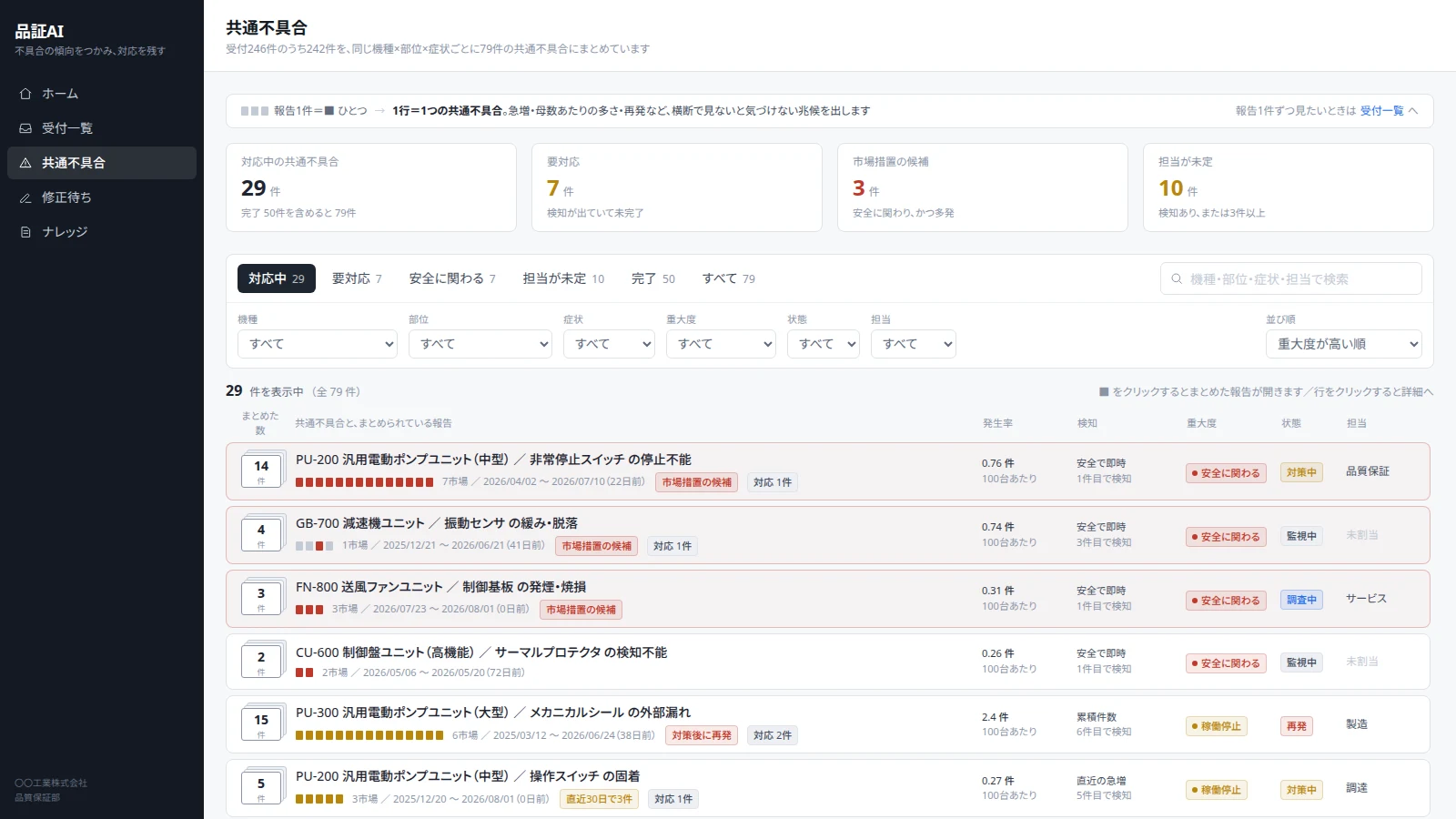Screen dimensions: 1456x819
Task: Open the 14件 stacked report count box
Action: (x=261, y=471)
